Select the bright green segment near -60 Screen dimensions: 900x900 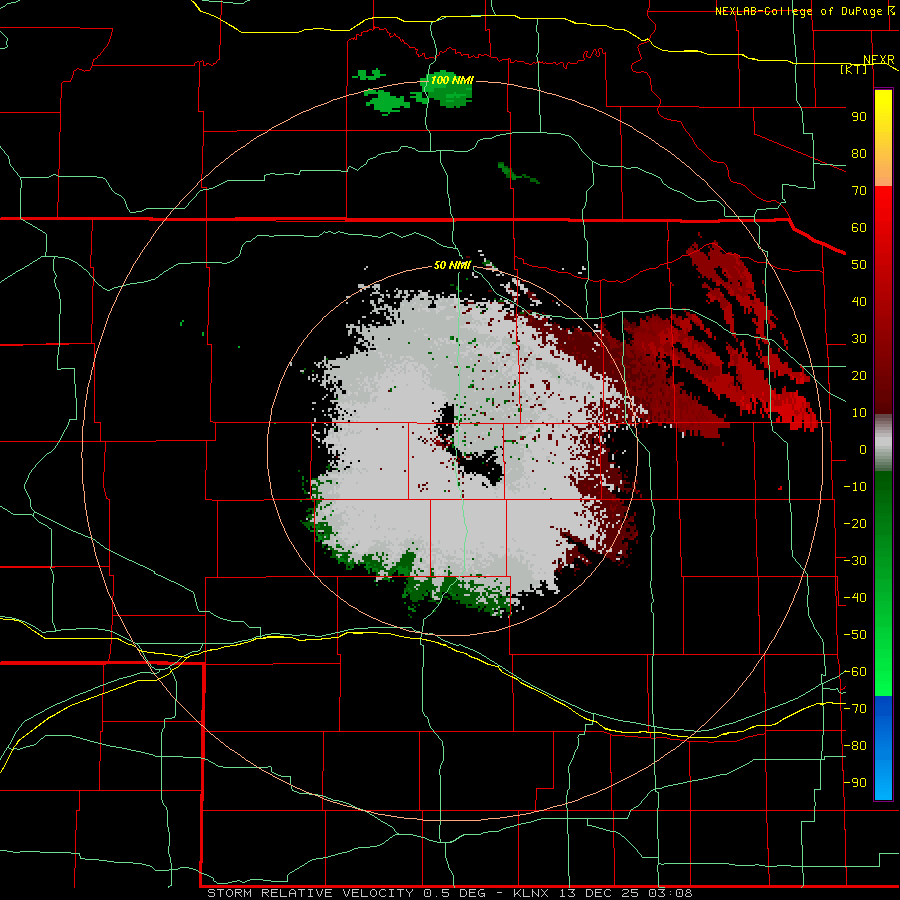click(883, 672)
